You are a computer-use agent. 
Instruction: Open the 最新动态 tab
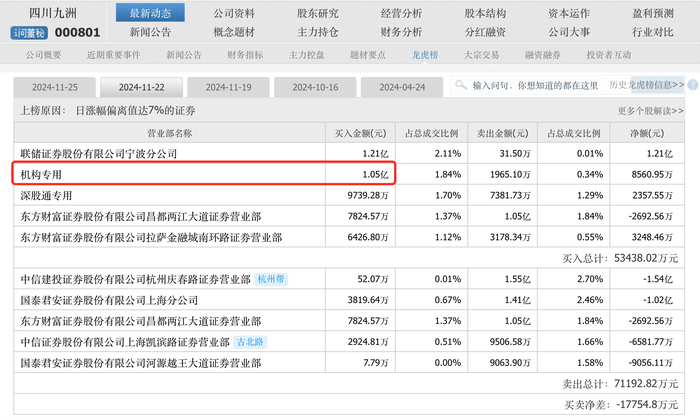(x=150, y=13)
